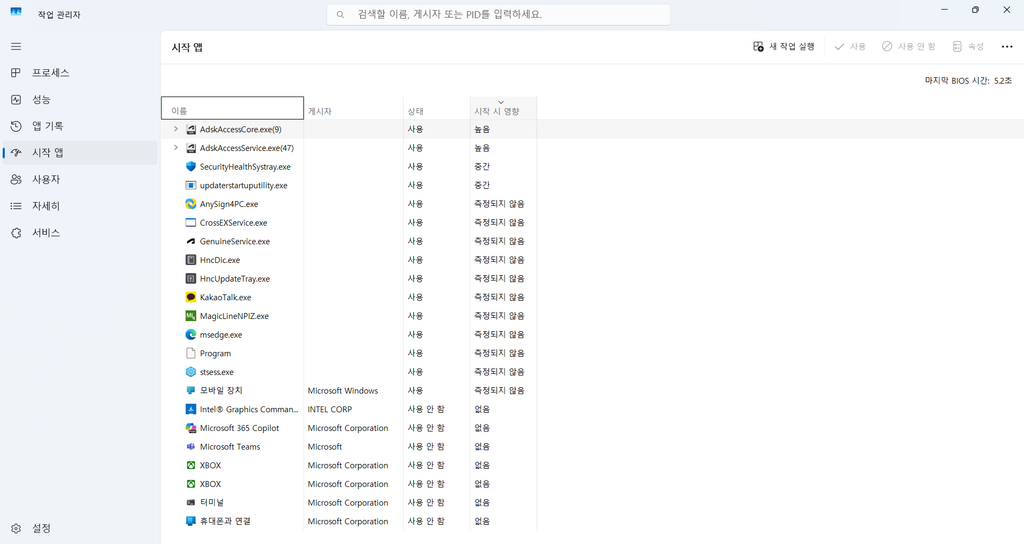Click the KakaoTalk.exe icon
The image size is (1024, 544).
pyautogui.click(x=191, y=297)
